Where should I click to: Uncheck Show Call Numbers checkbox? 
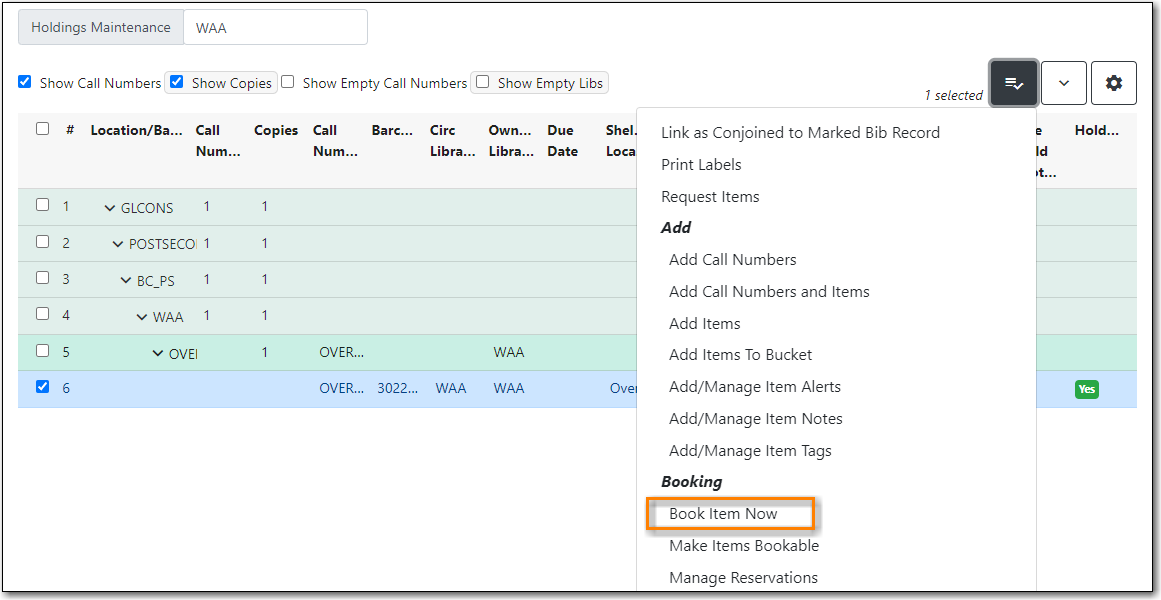(x=25, y=82)
